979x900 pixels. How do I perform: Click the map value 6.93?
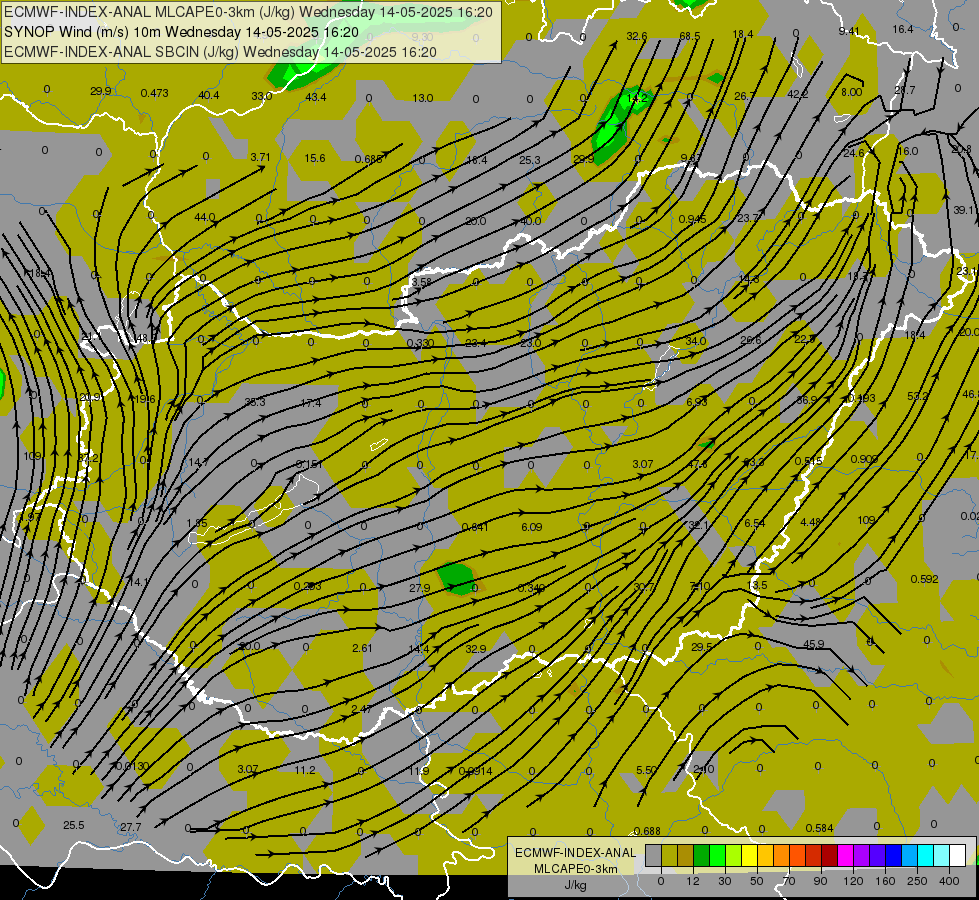click(697, 402)
